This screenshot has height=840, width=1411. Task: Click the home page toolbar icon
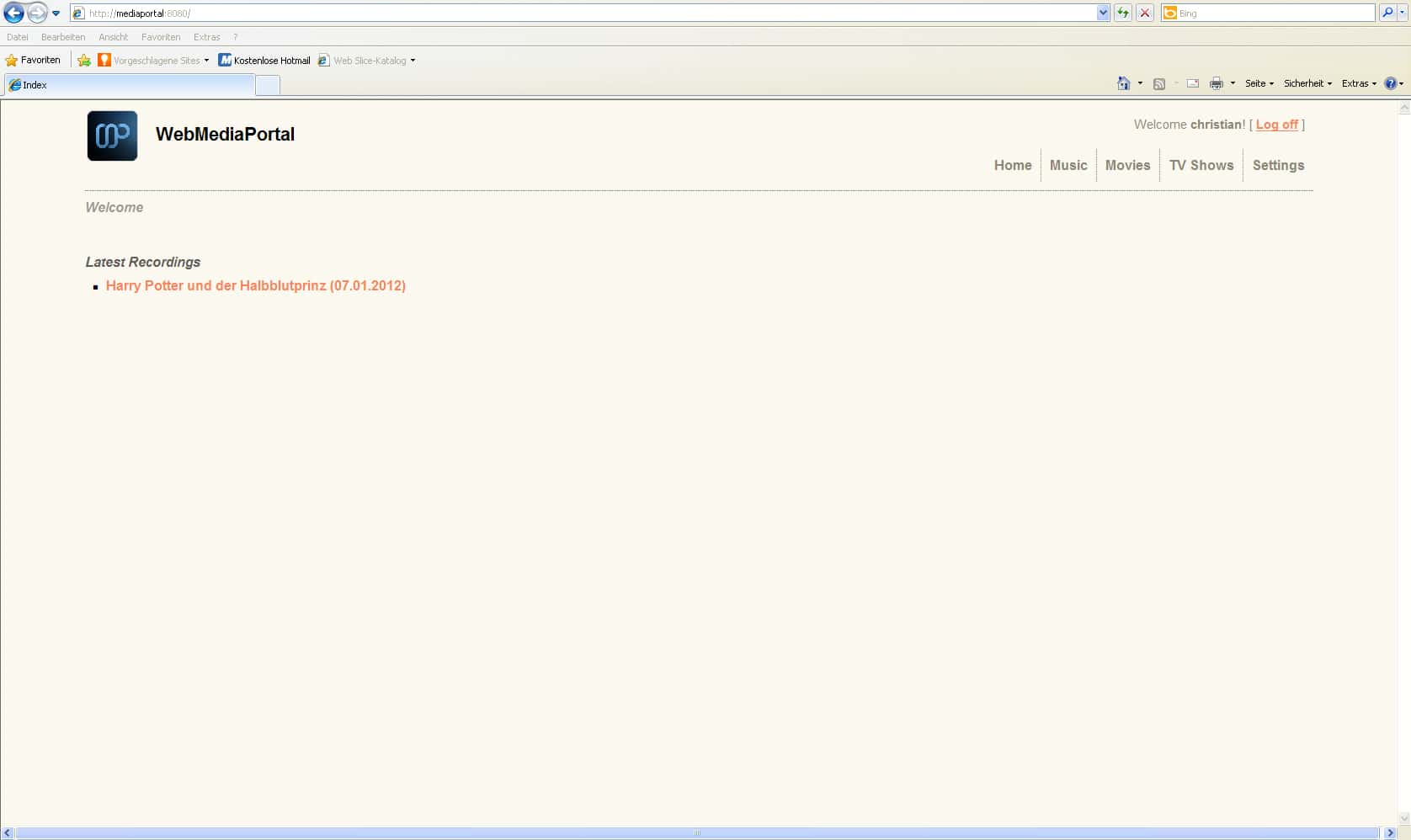coord(1123,83)
